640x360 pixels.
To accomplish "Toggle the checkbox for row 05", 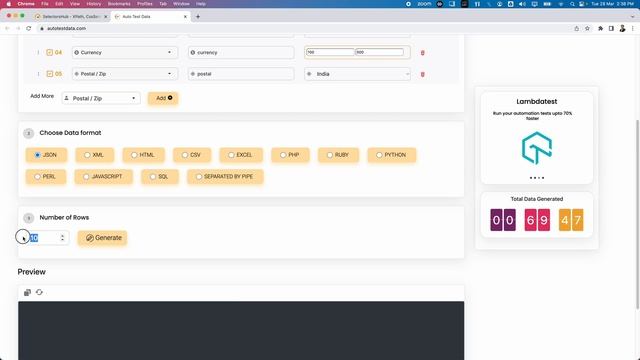I will (50, 74).
